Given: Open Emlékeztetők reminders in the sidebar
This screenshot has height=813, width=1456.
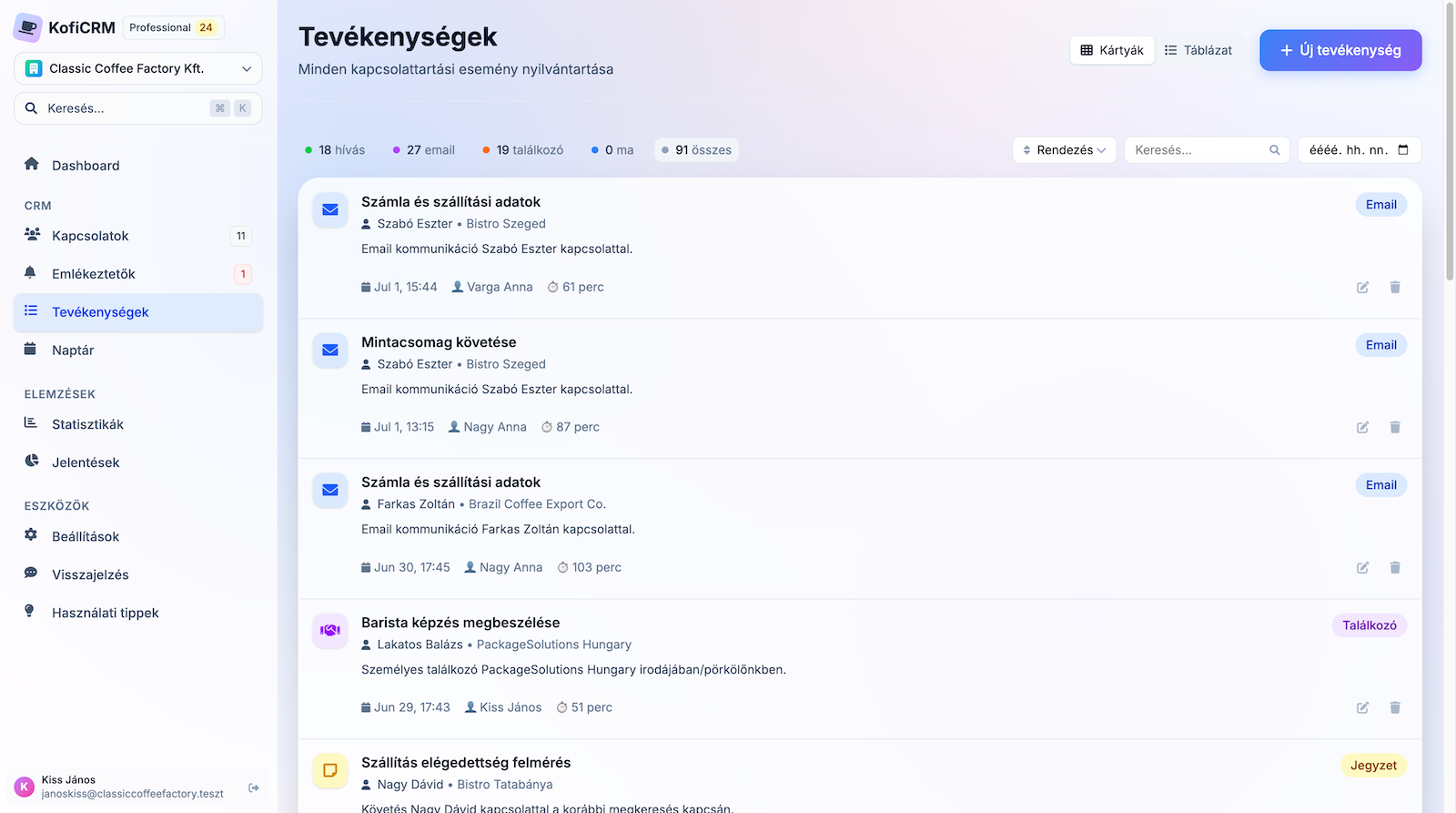Looking at the screenshot, I should point(138,274).
